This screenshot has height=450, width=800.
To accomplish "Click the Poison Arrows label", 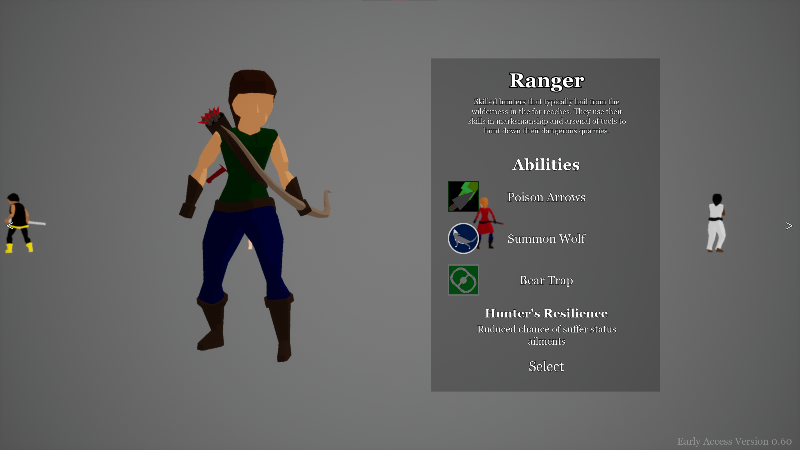I will (546, 197).
